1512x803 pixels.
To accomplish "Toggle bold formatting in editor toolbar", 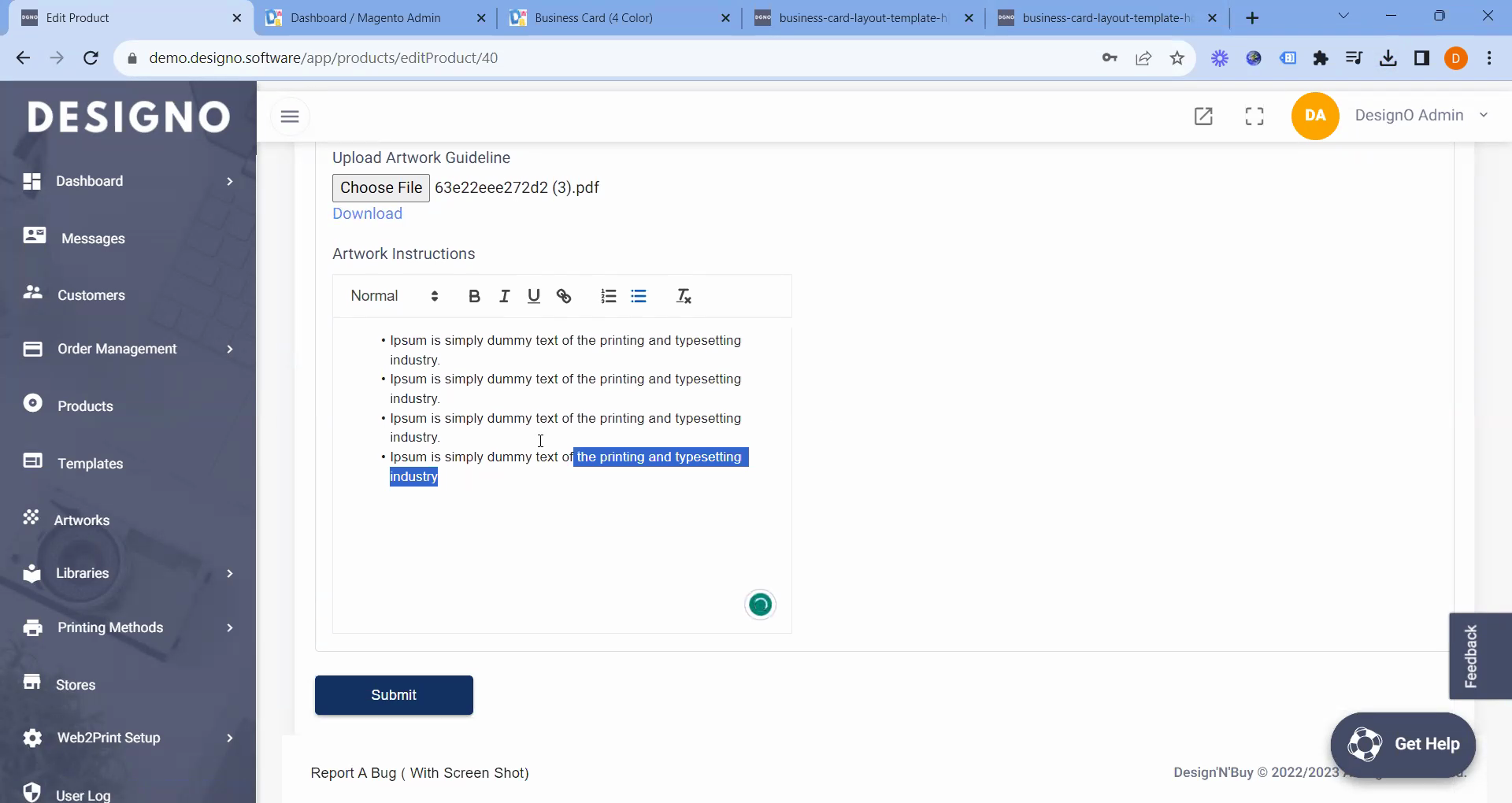I will [474, 296].
